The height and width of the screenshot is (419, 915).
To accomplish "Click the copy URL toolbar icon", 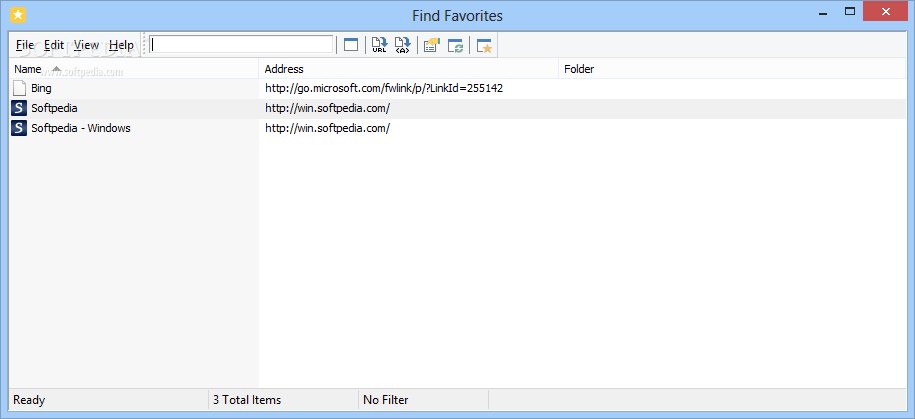I will click(x=379, y=45).
